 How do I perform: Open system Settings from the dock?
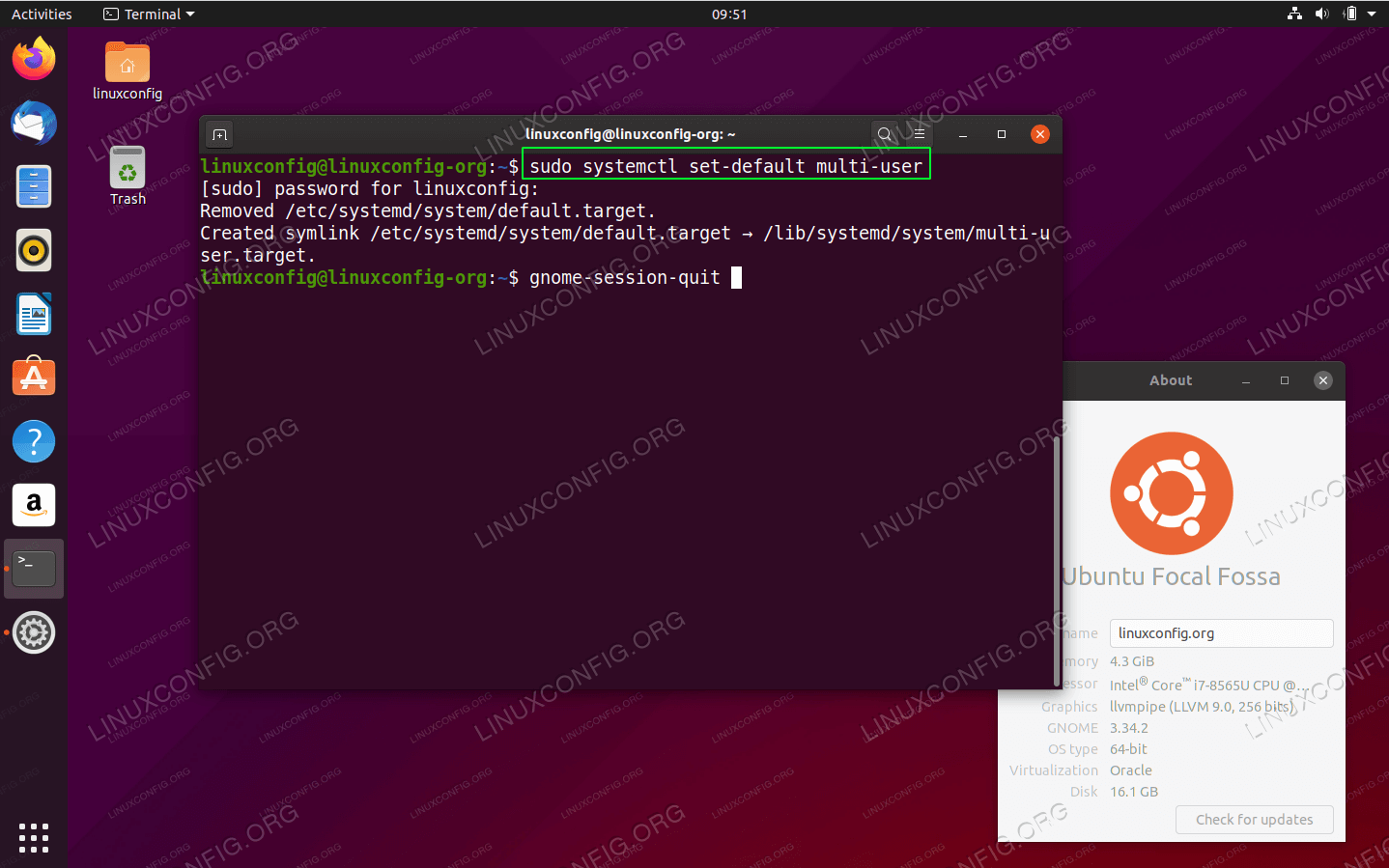click(33, 632)
